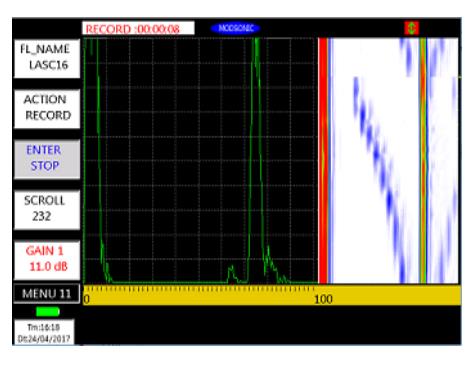Click the orange-green vertical stripe in B-scan
The image size is (475, 365).
coord(423,161)
